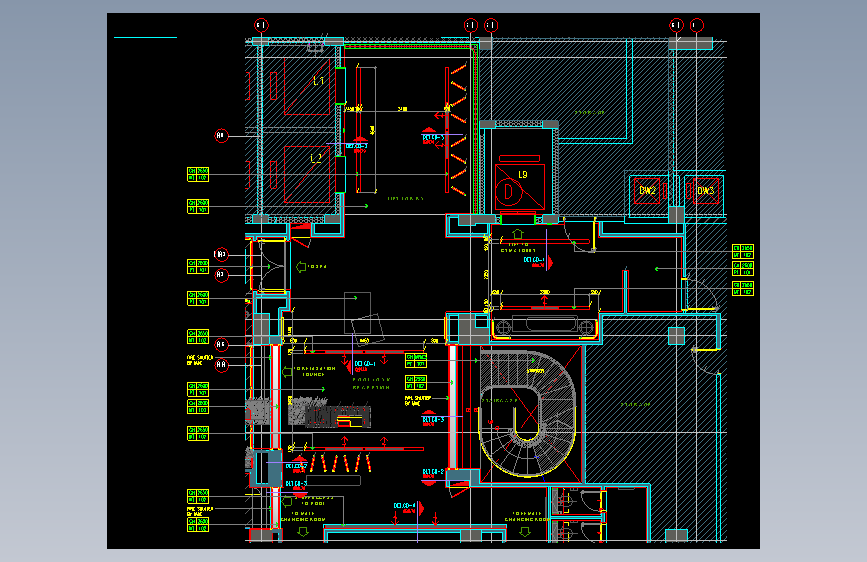The height and width of the screenshot is (562, 867).
Task: Select the grid bubble above the L1 lift column
Action: [x=261, y=25]
